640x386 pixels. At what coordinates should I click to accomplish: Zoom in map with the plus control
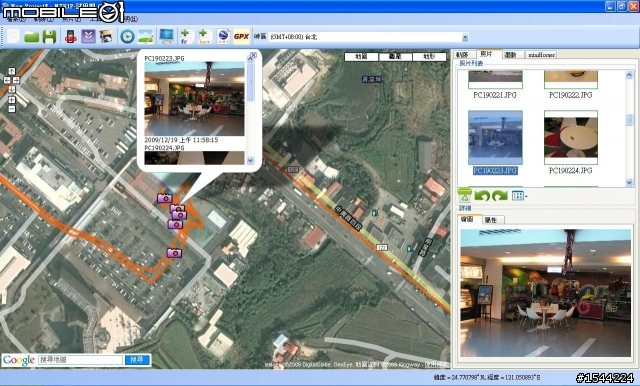pos(11,100)
